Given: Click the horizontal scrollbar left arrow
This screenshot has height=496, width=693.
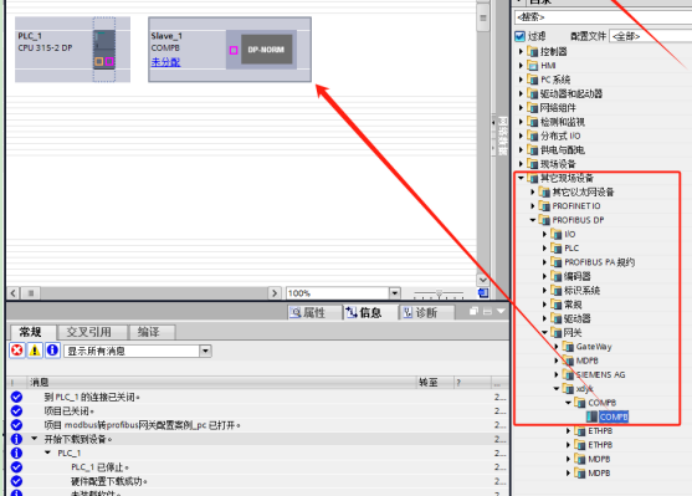Looking at the screenshot, I should point(14,293).
